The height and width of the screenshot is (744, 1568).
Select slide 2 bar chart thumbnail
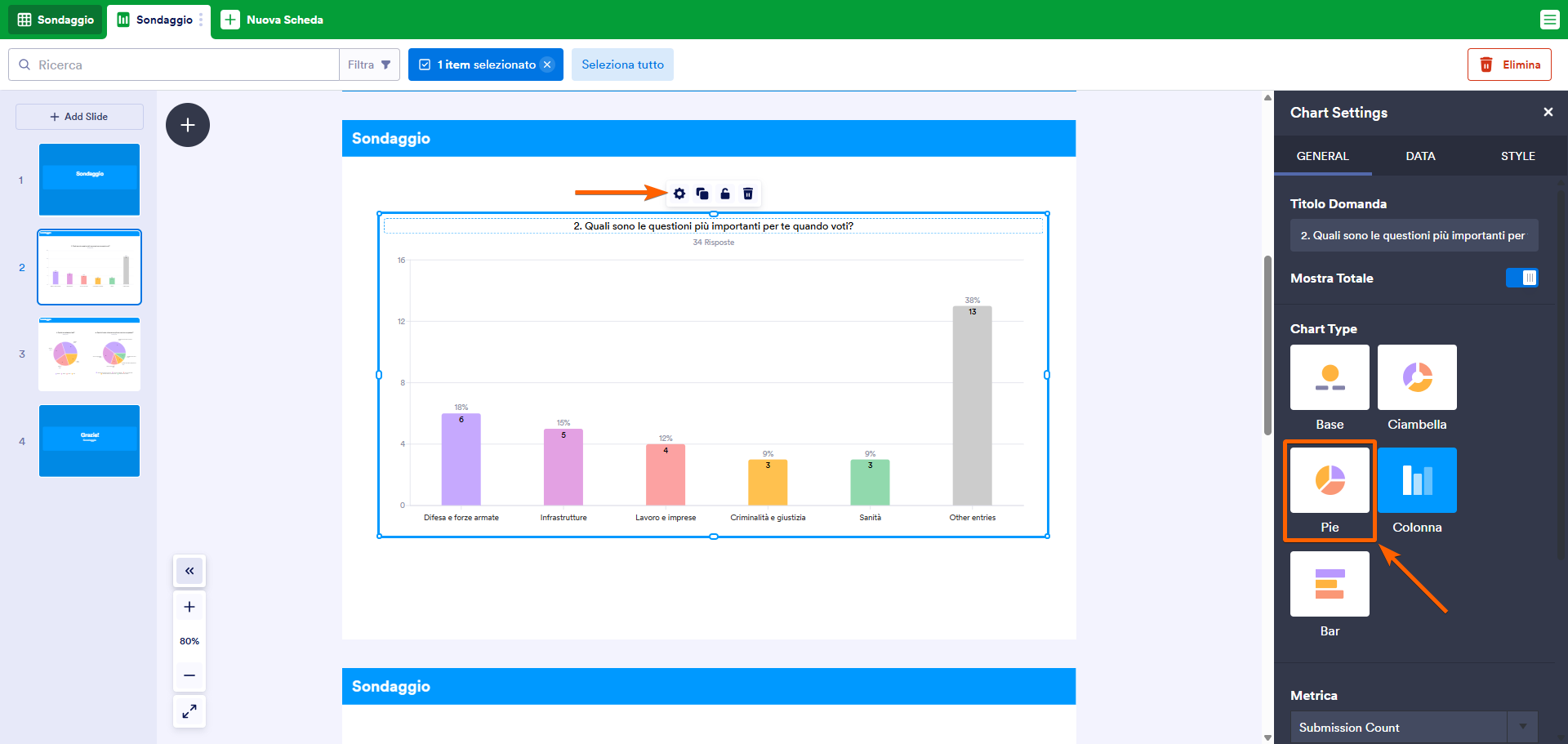(x=89, y=267)
